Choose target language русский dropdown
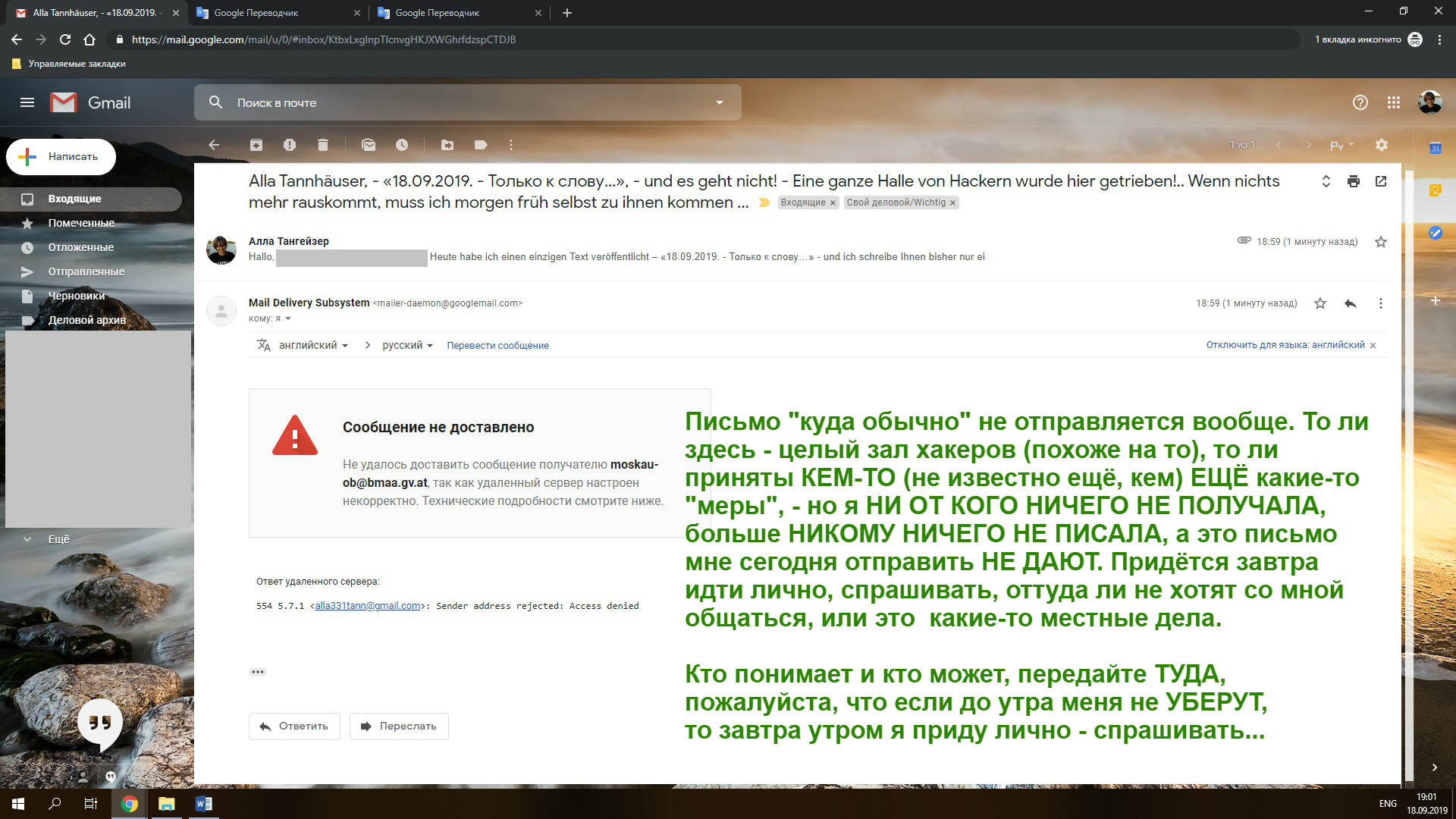Viewport: 1456px width, 819px height. (407, 345)
